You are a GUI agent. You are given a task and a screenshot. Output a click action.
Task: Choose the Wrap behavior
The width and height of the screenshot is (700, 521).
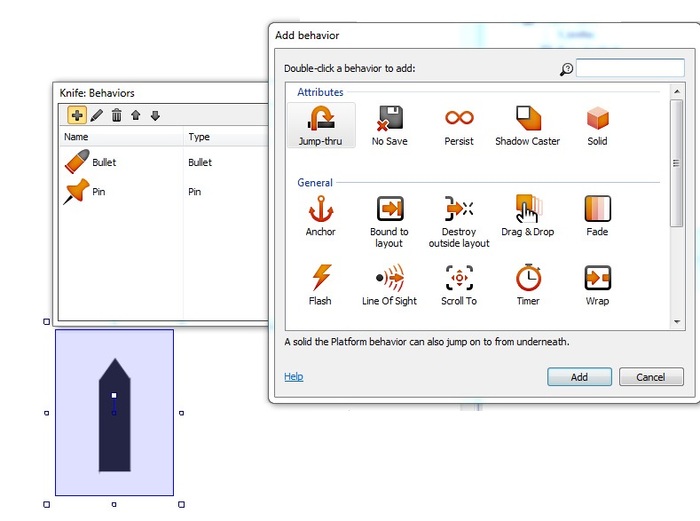597,285
